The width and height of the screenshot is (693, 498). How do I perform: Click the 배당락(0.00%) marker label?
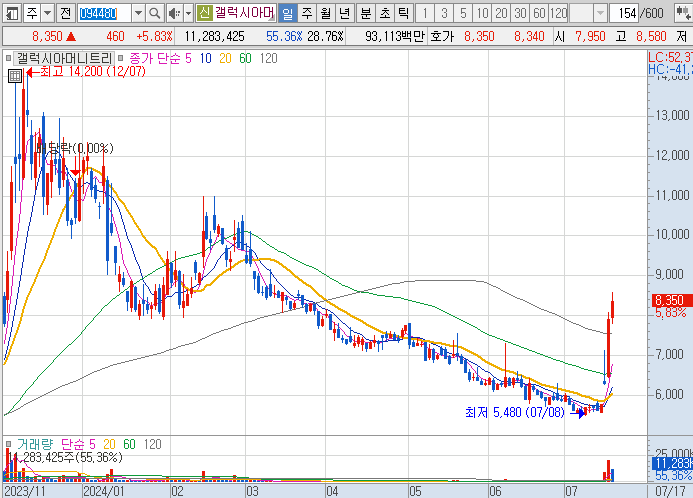pyautogui.click(x=75, y=148)
